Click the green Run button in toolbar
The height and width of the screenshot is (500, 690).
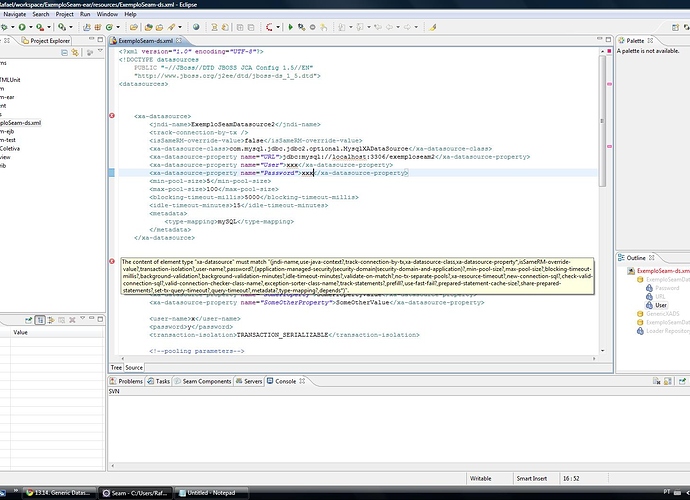point(22,27)
